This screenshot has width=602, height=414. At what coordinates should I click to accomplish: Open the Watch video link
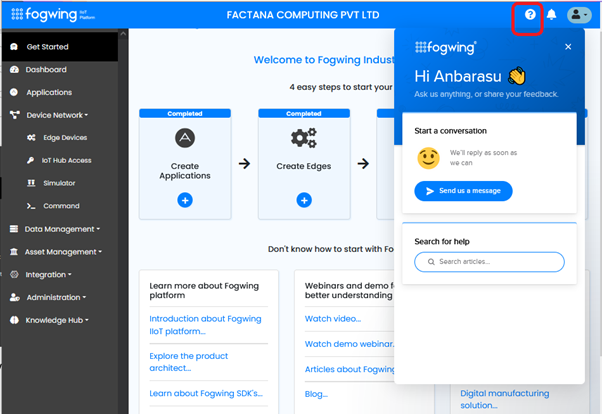click(x=332, y=319)
